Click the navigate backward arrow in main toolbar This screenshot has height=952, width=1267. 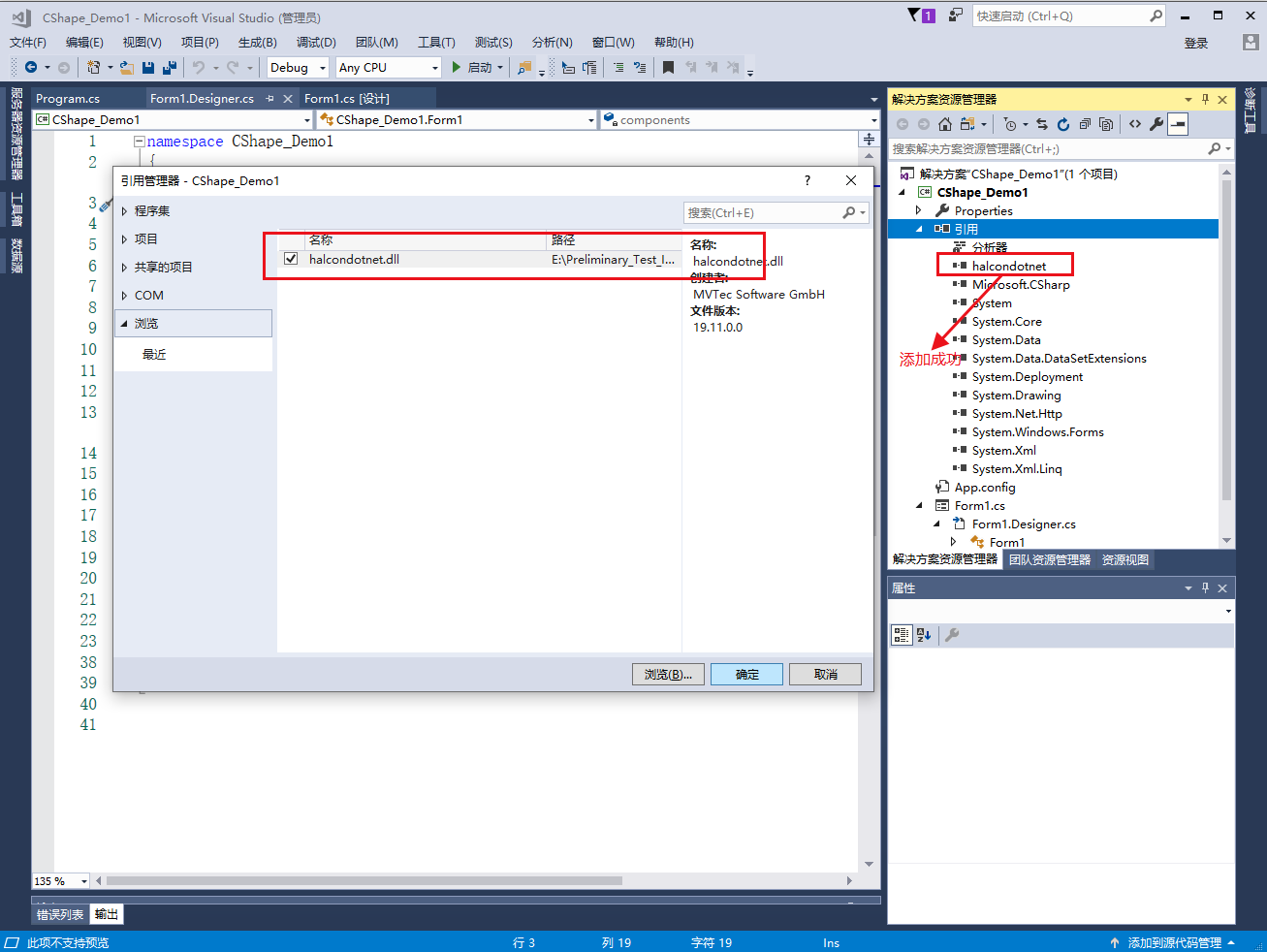(x=31, y=68)
